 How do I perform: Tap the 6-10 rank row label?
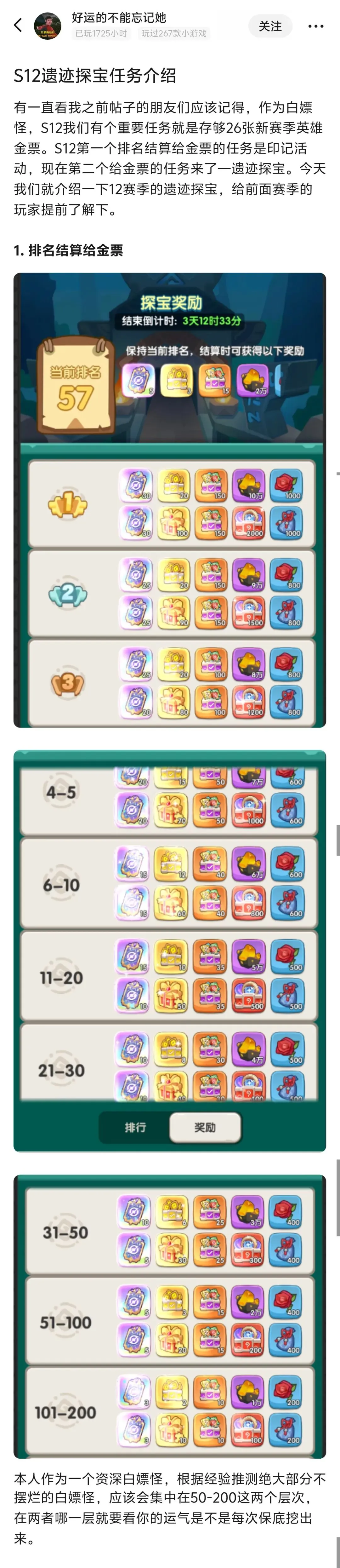click(x=61, y=885)
